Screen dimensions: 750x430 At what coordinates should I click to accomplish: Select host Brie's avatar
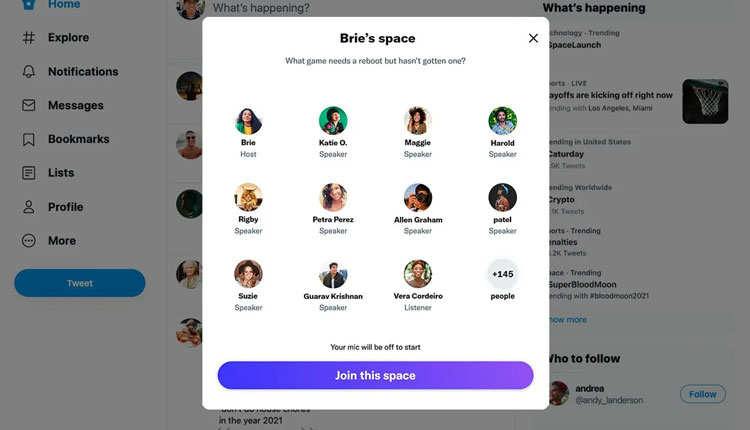(x=248, y=121)
